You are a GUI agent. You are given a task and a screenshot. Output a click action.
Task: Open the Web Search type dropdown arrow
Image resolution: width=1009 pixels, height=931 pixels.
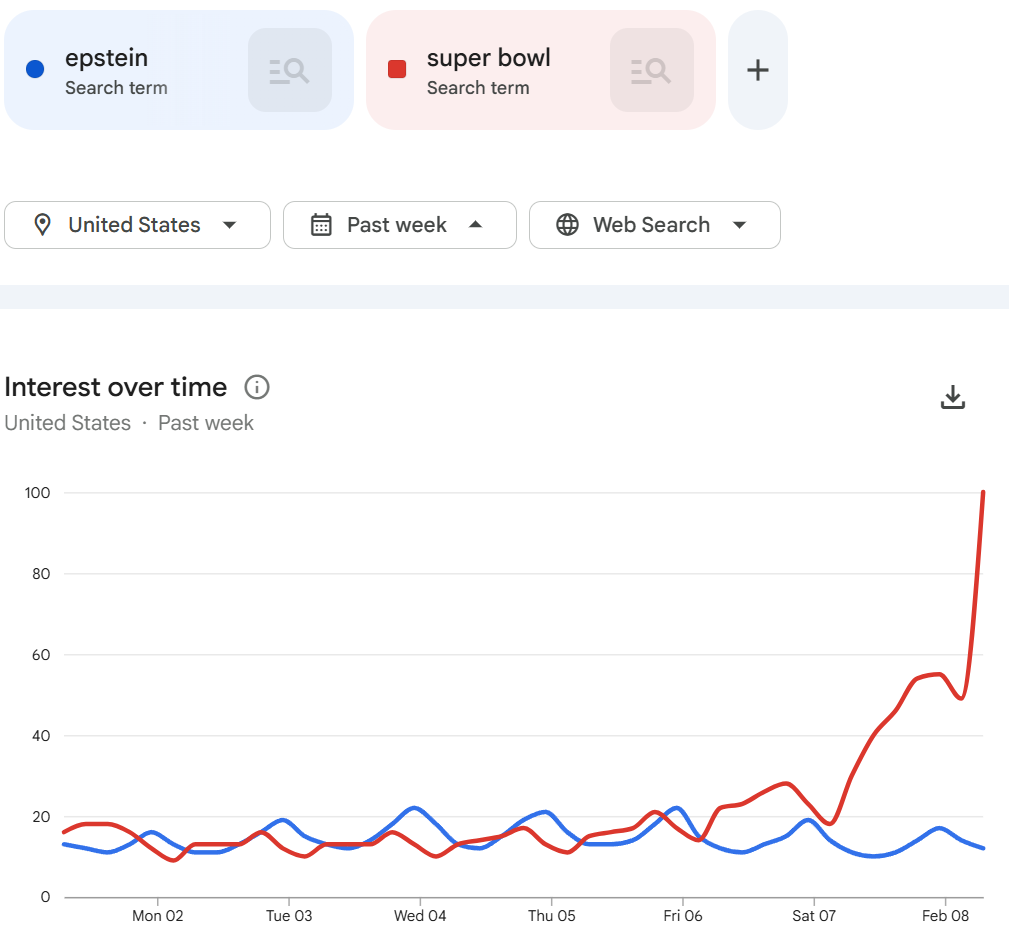[x=740, y=225]
